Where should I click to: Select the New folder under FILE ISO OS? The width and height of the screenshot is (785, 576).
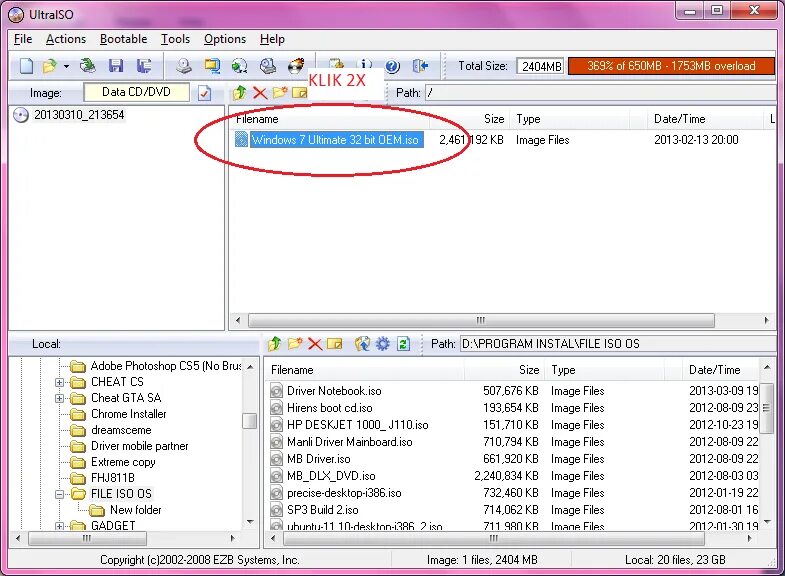136,510
